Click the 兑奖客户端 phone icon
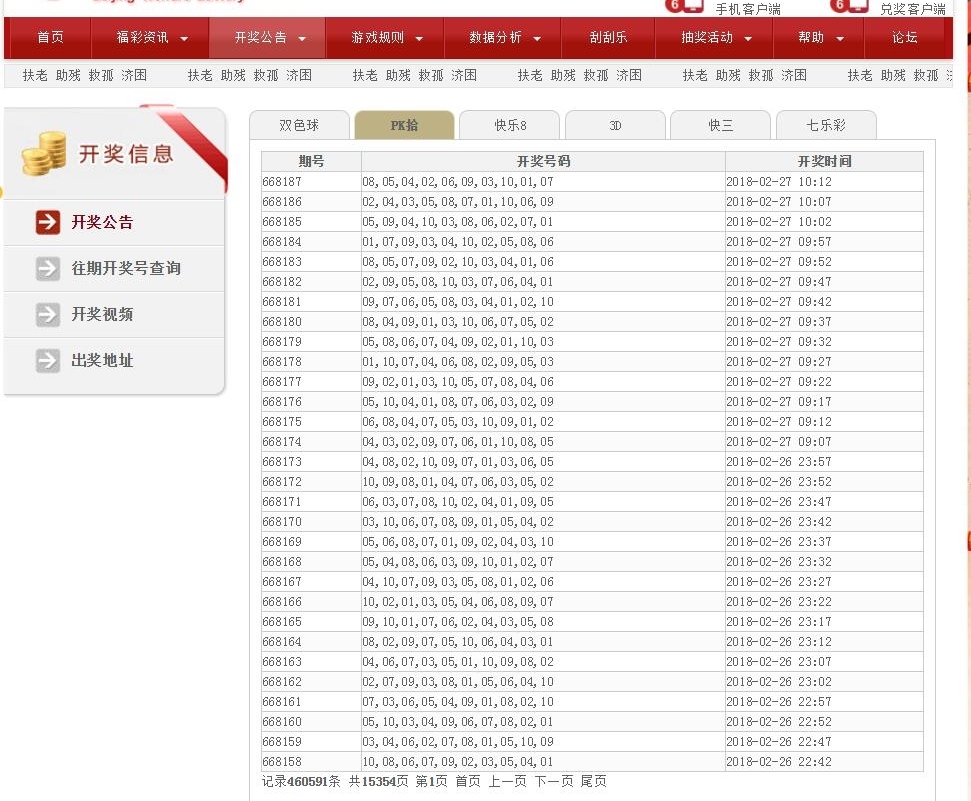Screen dimensions: 971x801 (x=849, y=6)
